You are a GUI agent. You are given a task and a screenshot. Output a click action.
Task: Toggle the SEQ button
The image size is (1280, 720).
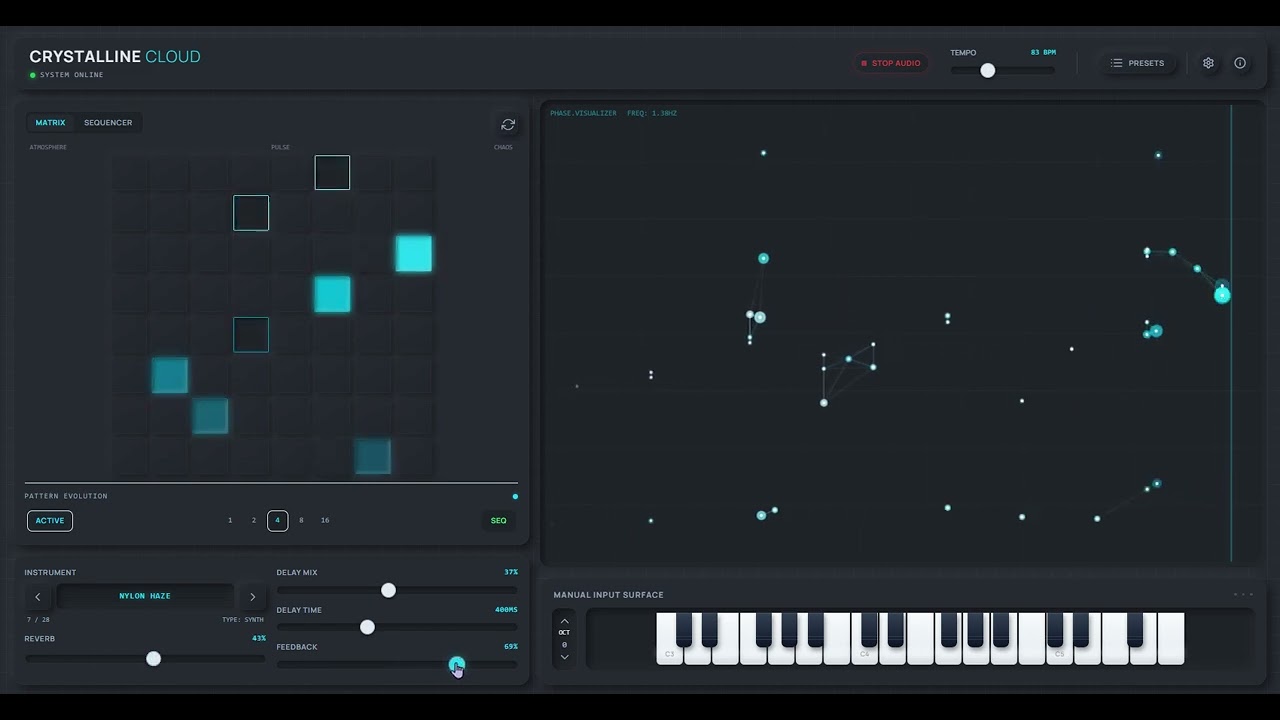pyautogui.click(x=498, y=520)
